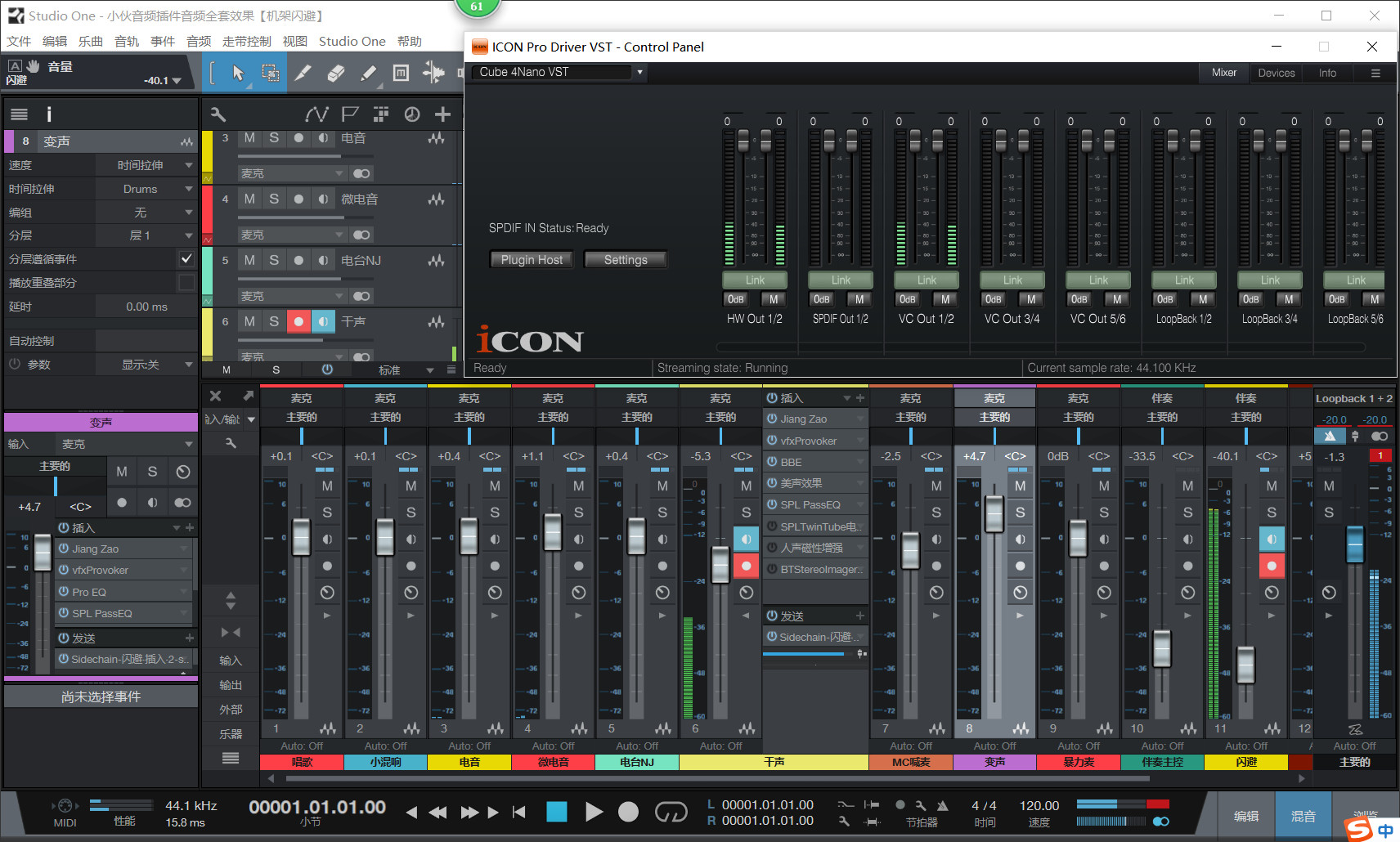Select the Mute tool icon

[x=401, y=74]
